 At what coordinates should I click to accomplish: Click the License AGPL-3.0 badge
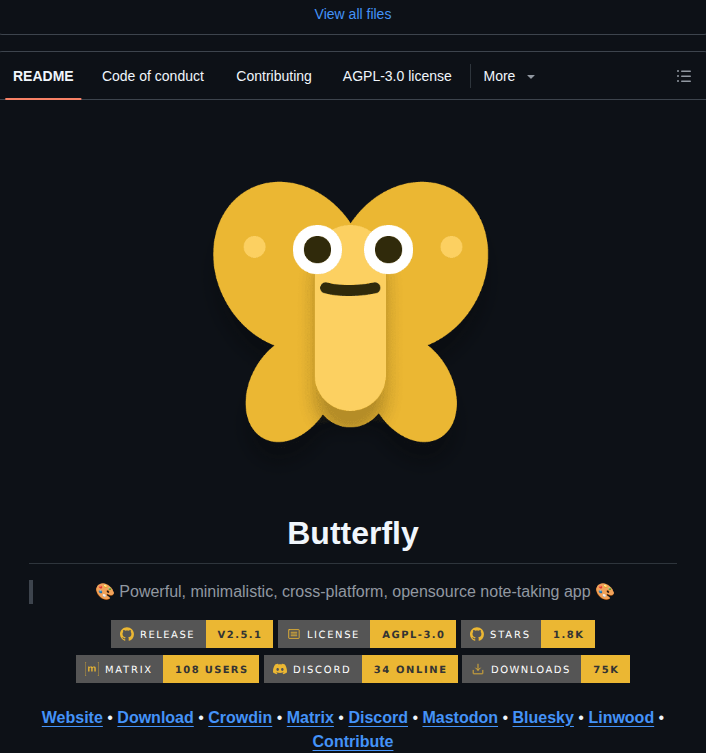tap(367, 634)
